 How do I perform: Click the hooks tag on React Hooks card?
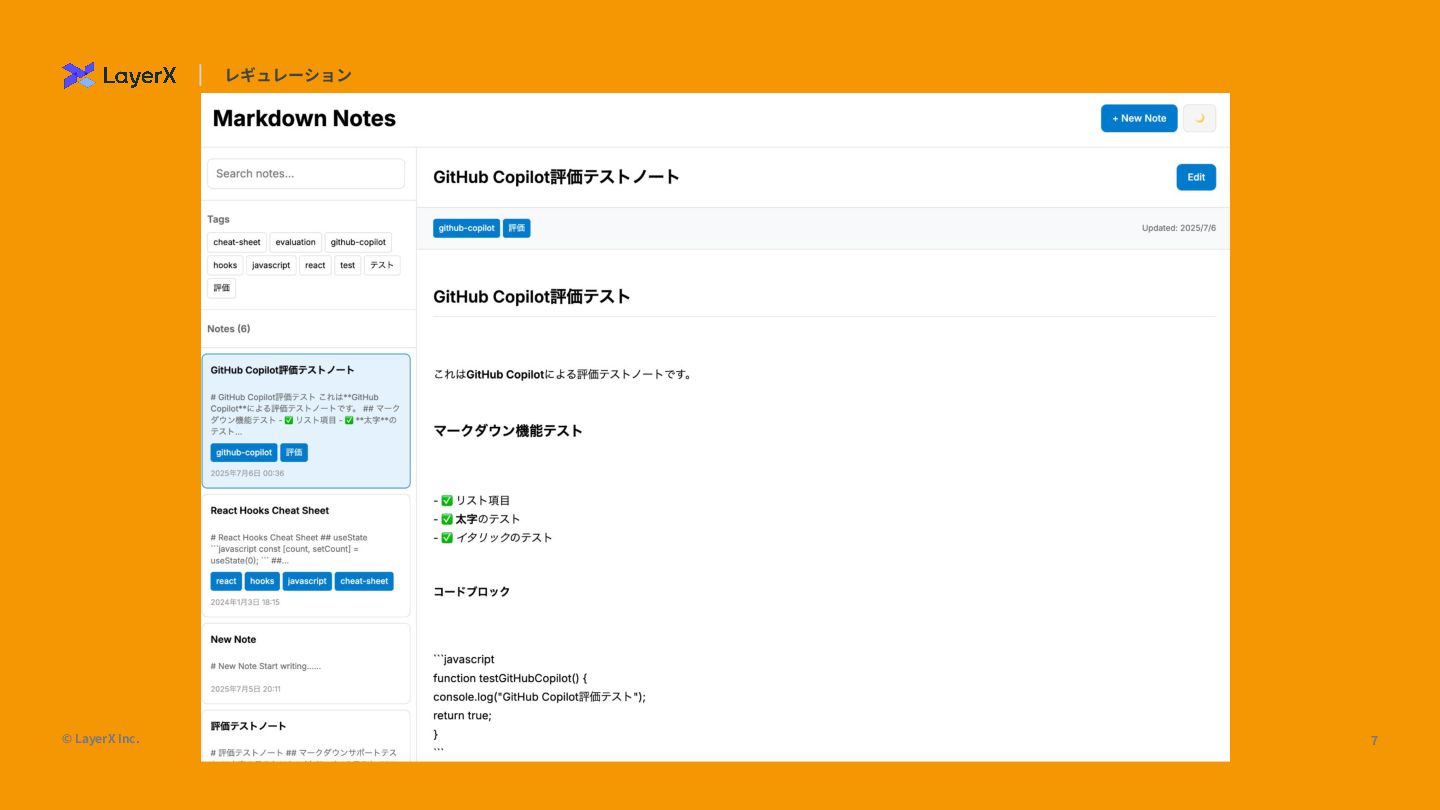pos(262,581)
